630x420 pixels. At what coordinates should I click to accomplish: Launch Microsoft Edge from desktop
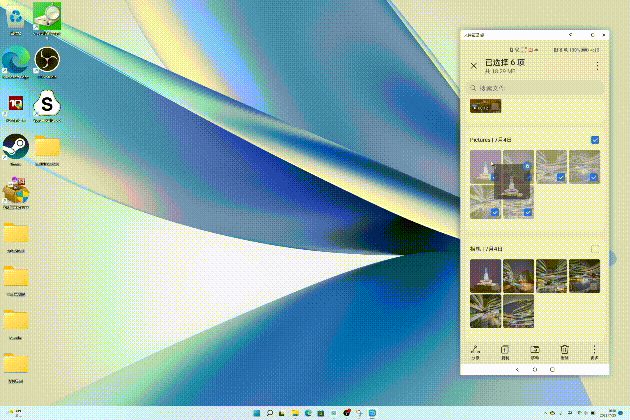[15, 60]
